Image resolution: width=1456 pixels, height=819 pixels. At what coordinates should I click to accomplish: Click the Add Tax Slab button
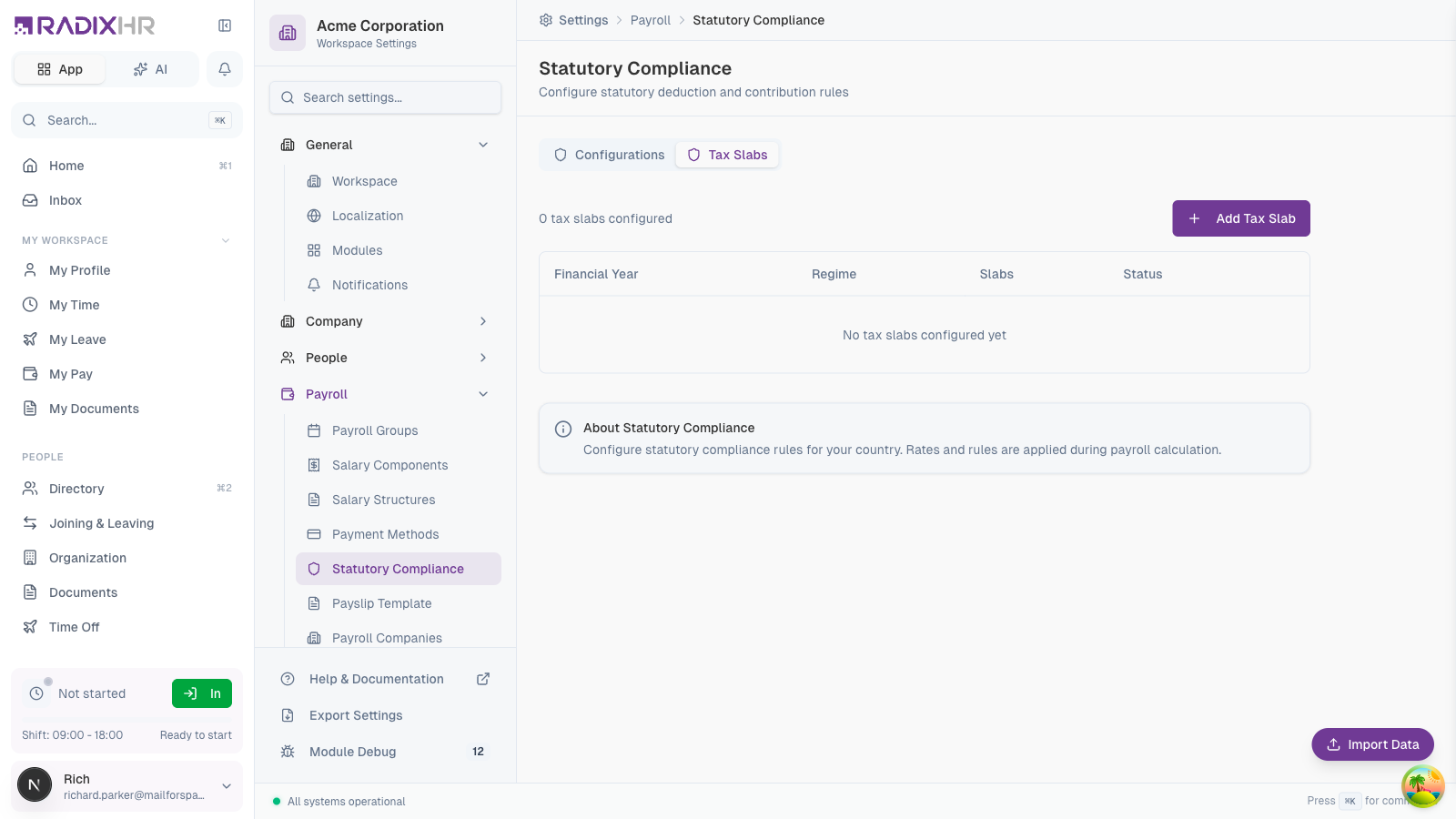click(x=1241, y=218)
